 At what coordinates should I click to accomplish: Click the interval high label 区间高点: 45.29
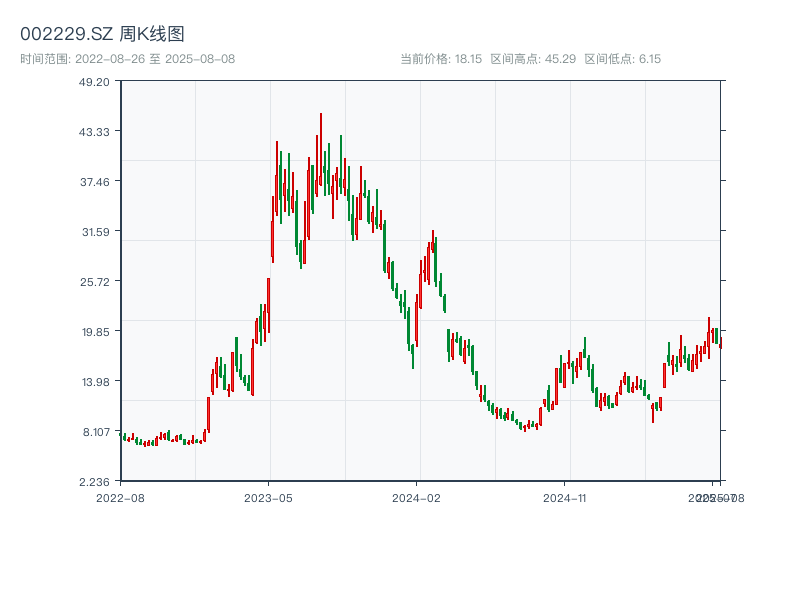(x=533, y=59)
